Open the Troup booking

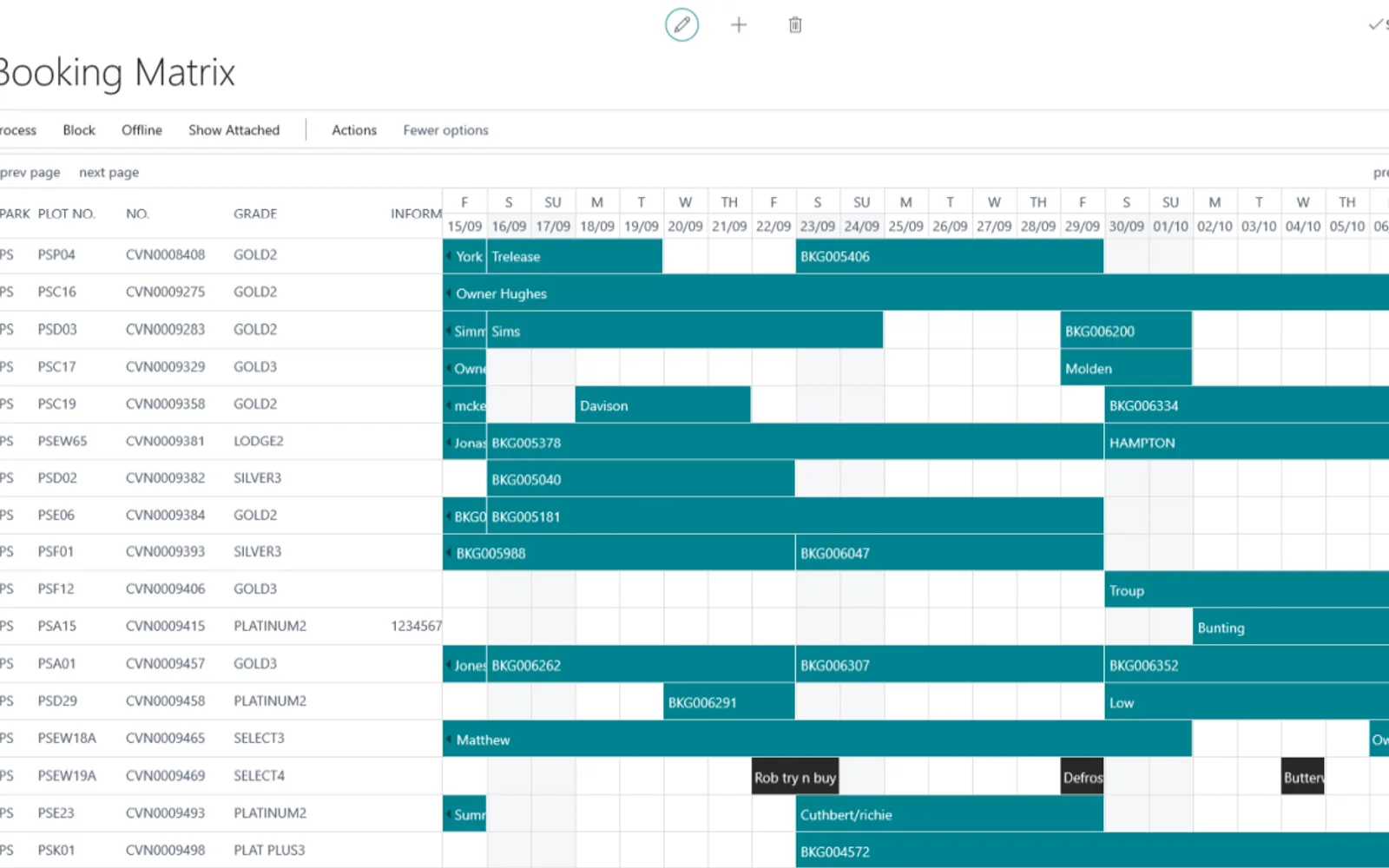tap(1247, 590)
